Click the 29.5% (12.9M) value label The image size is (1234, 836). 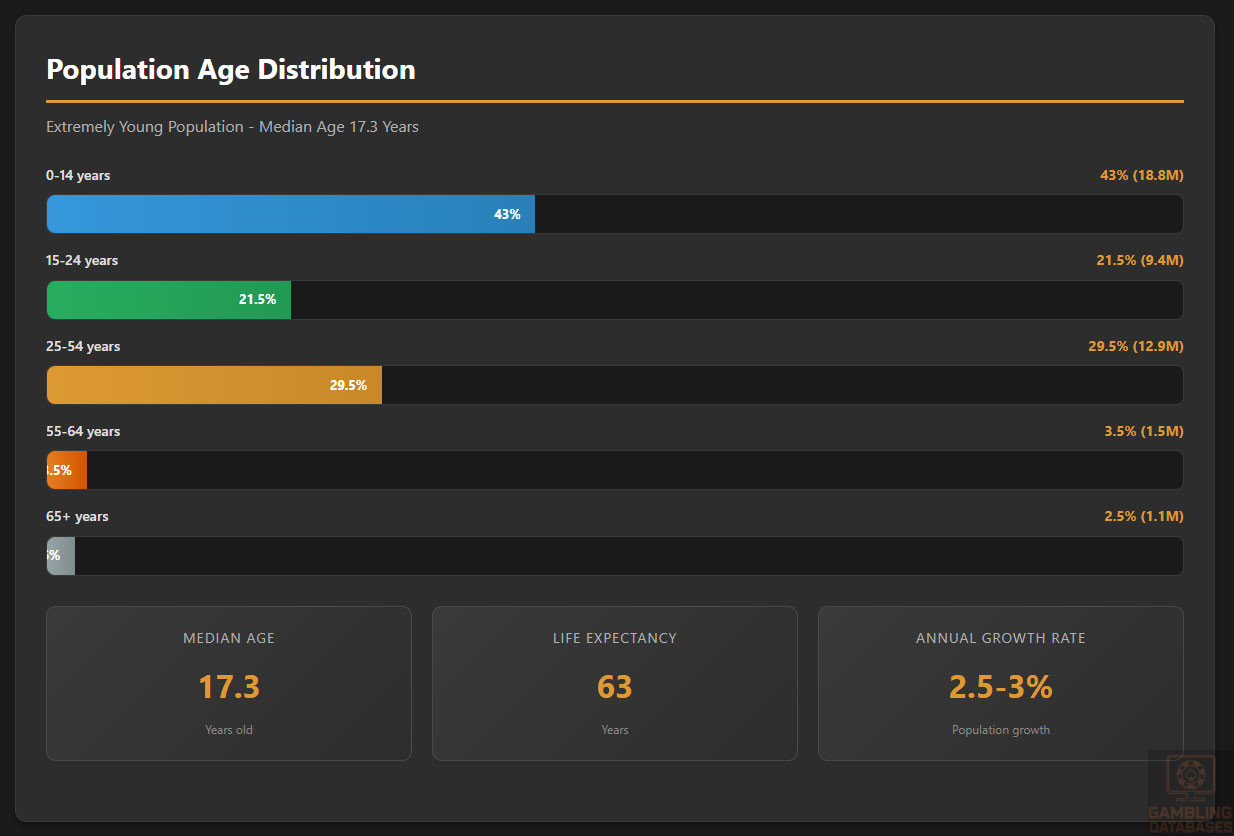coord(1135,347)
